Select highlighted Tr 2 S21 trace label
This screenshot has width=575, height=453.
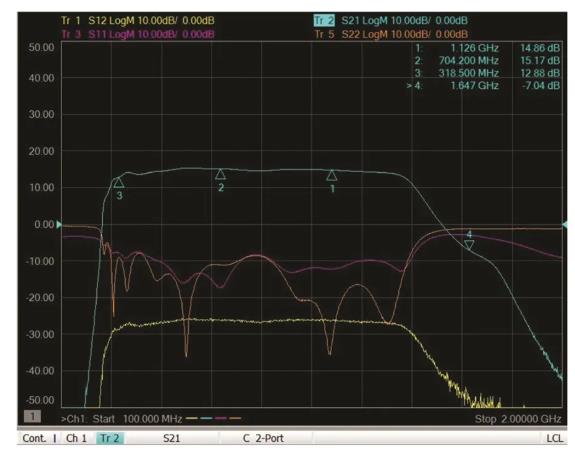tap(391, 21)
